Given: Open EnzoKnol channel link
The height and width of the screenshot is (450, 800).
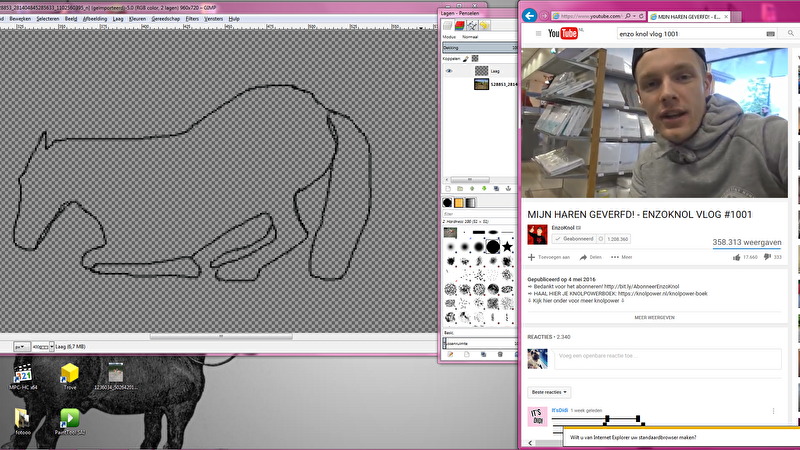Looking at the screenshot, I should pos(563,228).
